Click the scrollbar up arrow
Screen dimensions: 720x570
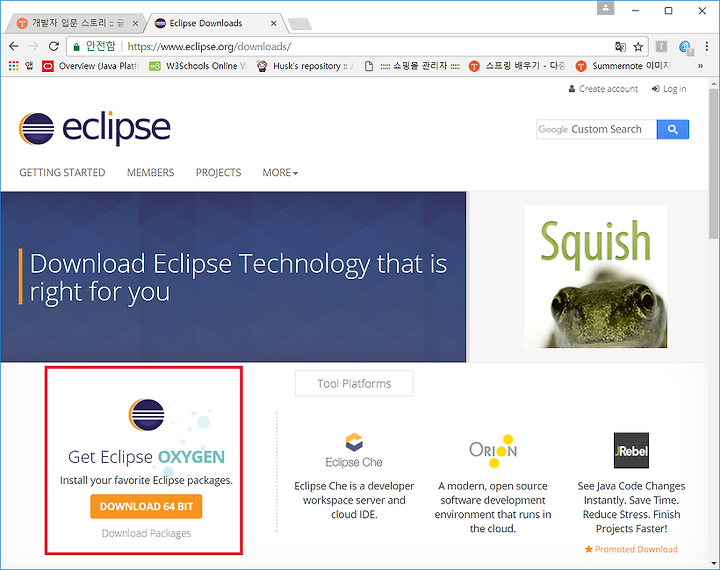714,84
